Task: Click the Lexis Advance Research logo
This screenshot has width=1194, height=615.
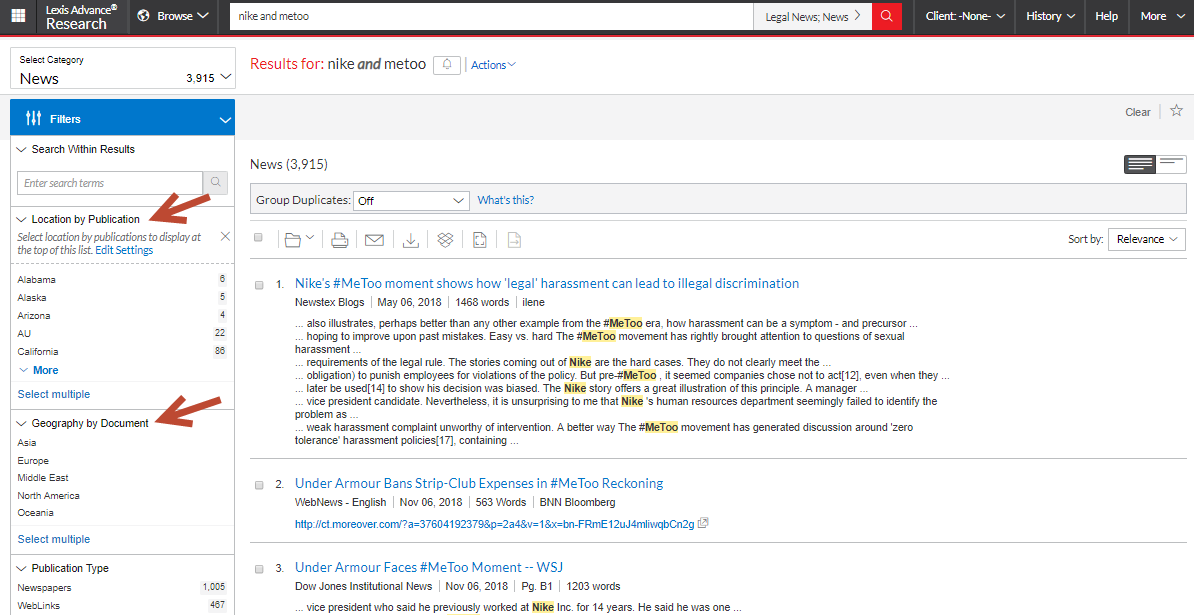Action: [81, 16]
